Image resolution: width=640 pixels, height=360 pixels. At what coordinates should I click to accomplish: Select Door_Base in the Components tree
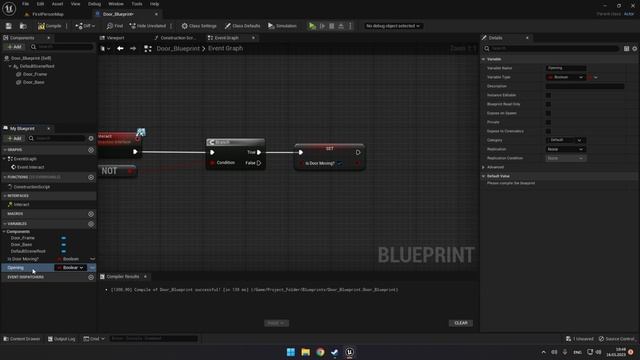click(33, 82)
